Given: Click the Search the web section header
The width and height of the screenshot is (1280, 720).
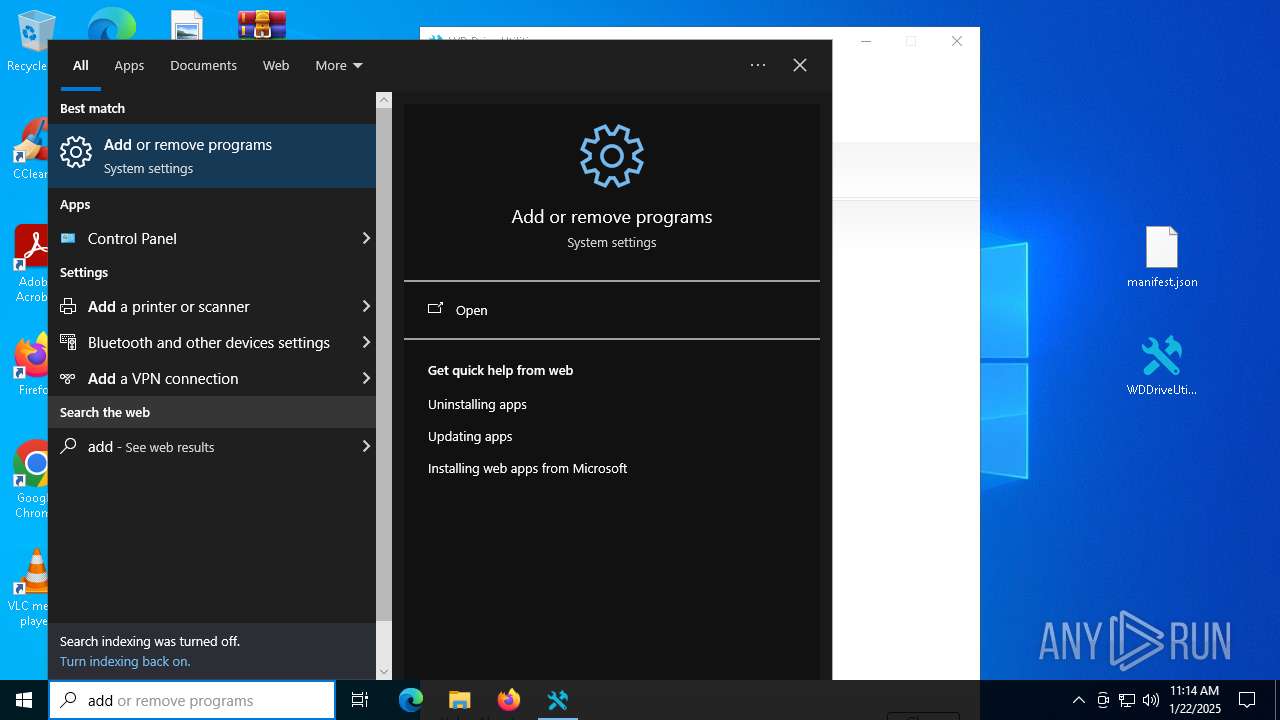Looking at the screenshot, I should (105, 412).
